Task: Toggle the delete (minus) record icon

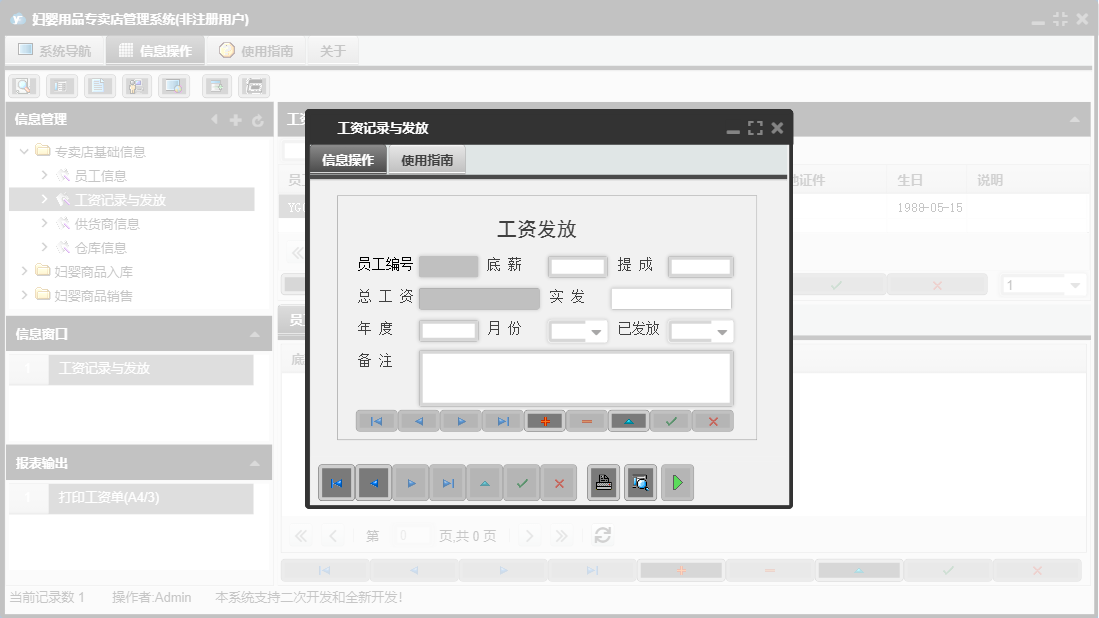Action: pyautogui.click(x=586, y=421)
